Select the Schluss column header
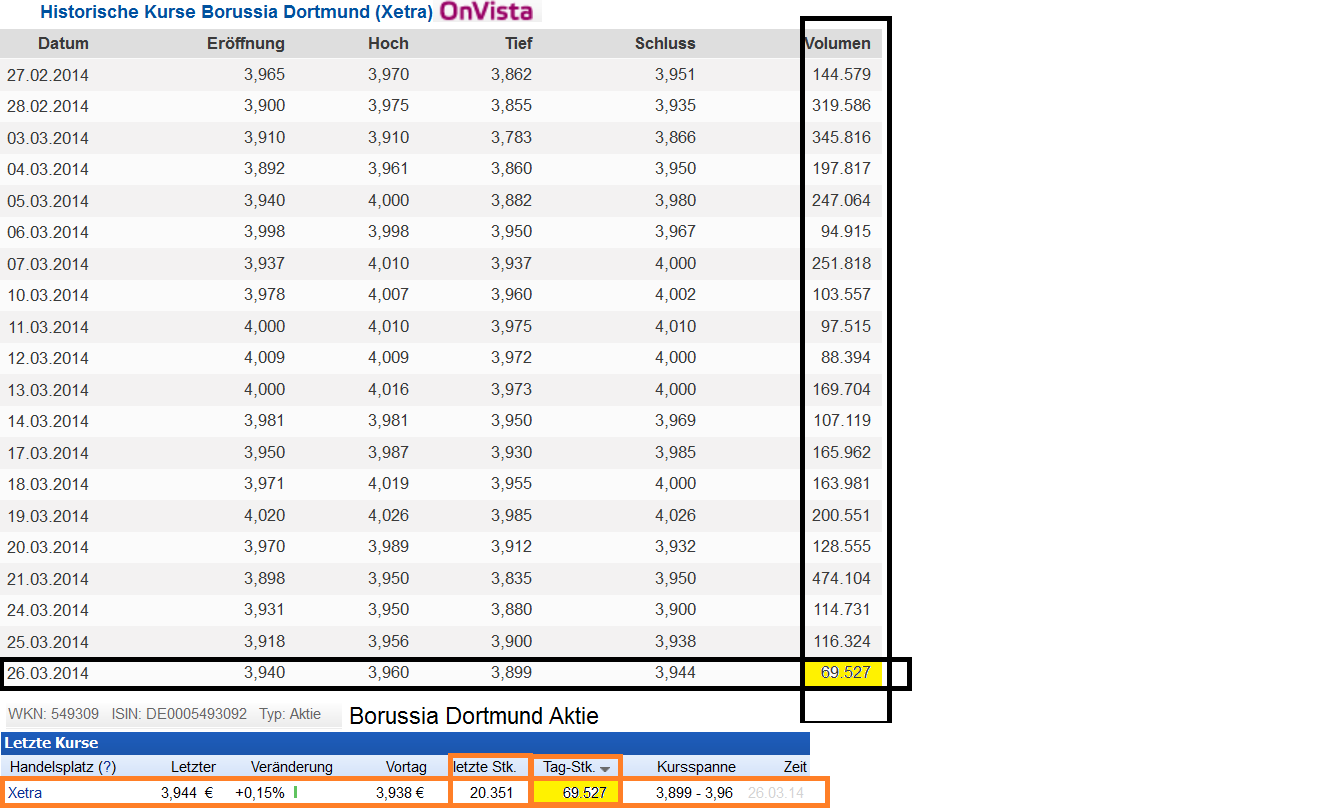Viewport: 1318px width, 811px height. (x=665, y=43)
